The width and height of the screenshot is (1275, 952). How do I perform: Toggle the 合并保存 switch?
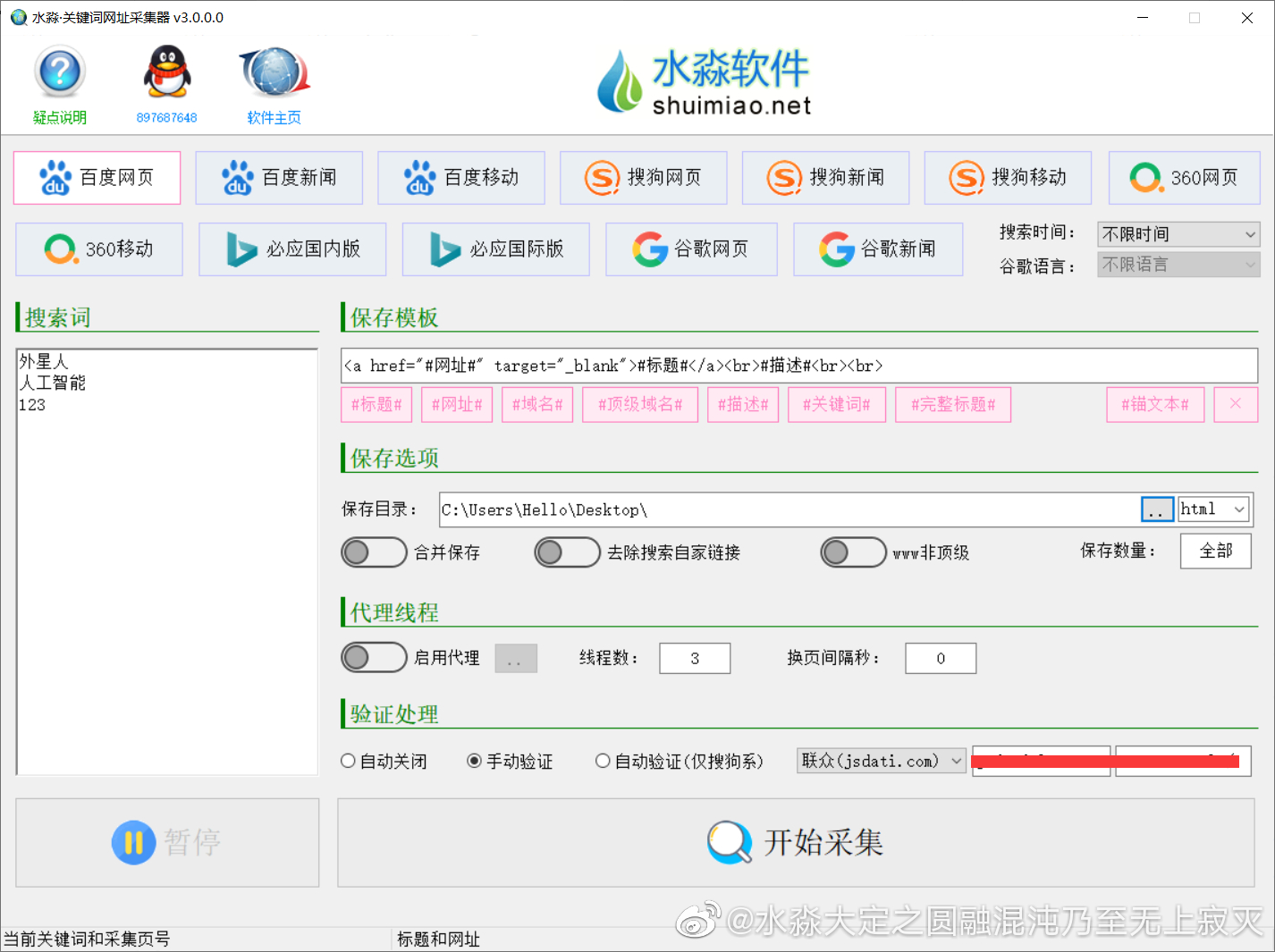[x=374, y=552]
